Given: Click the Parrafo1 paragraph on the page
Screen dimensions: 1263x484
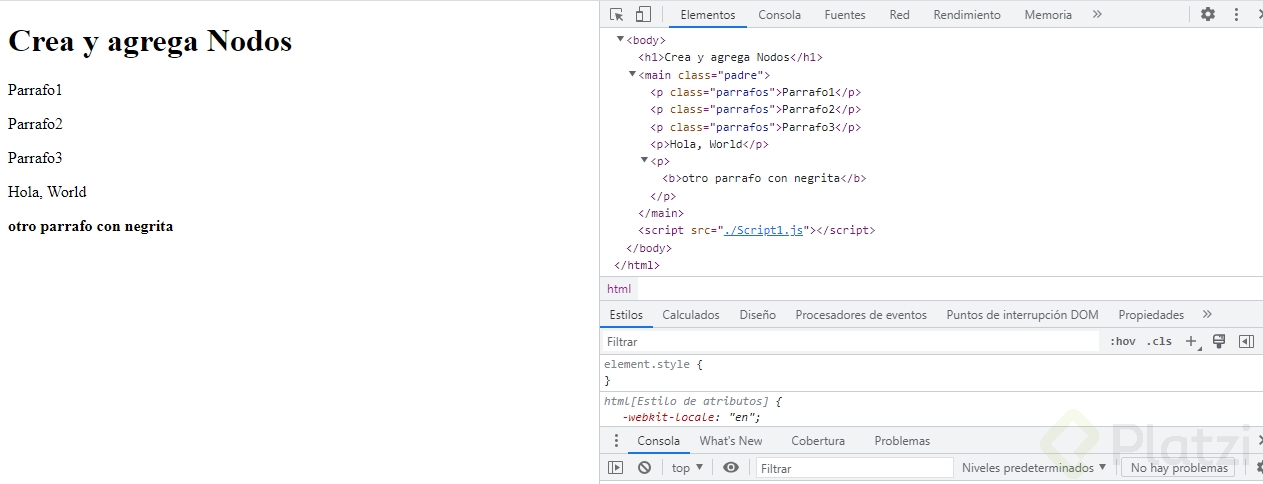Looking at the screenshot, I should click(x=35, y=90).
